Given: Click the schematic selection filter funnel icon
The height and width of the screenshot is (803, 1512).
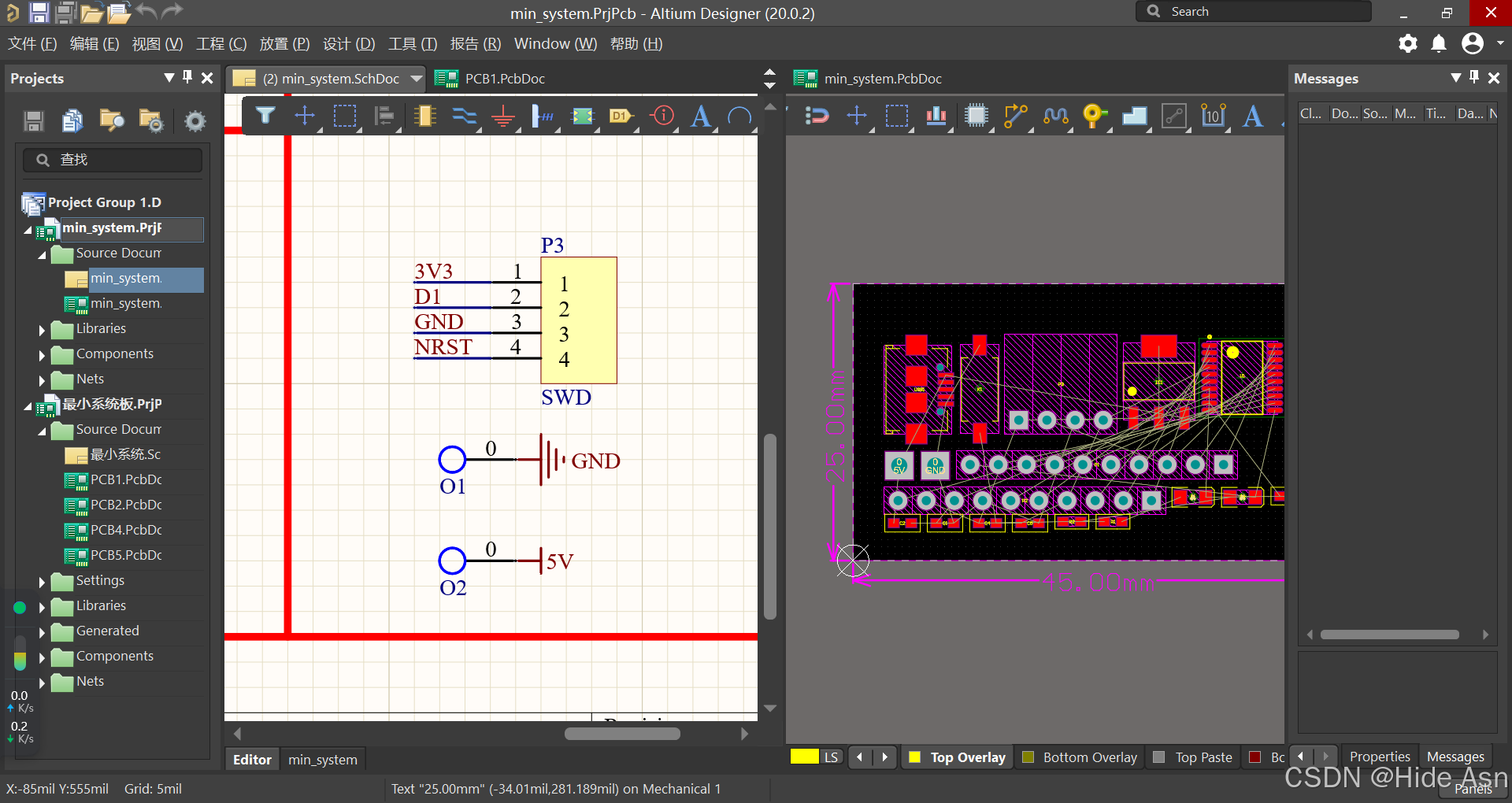Looking at the screenshot, I should point(265,117).
